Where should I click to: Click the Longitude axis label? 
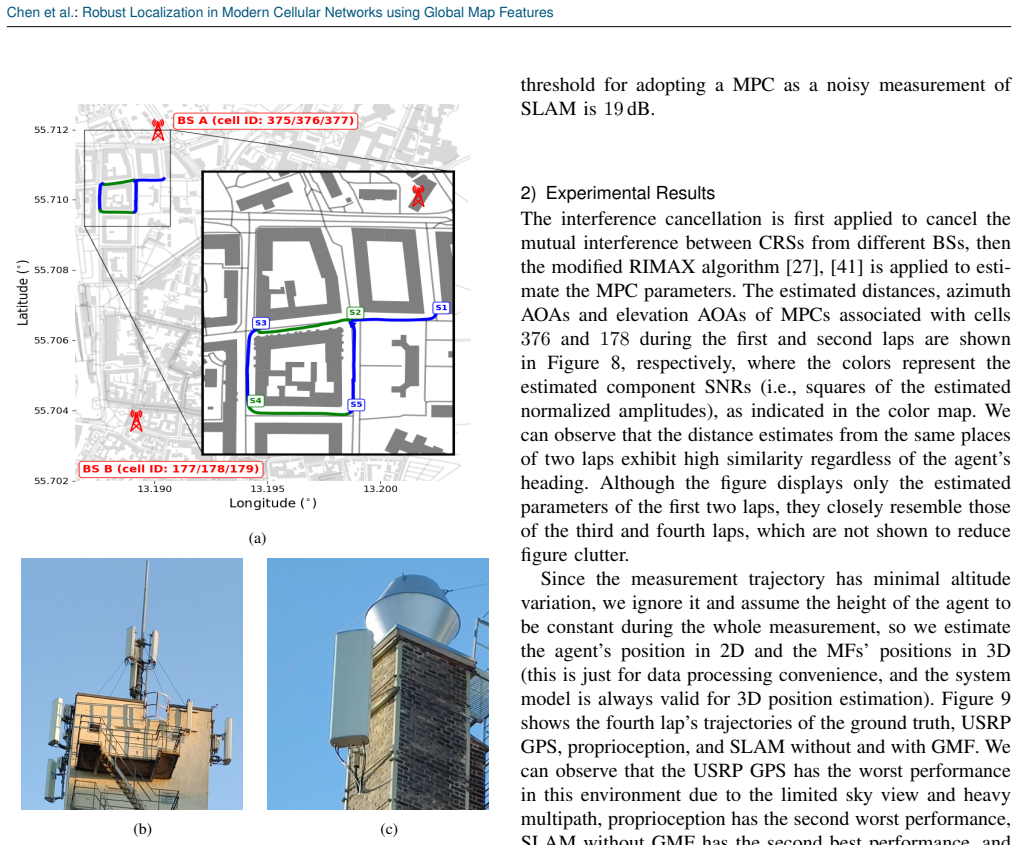coord(273,503)
